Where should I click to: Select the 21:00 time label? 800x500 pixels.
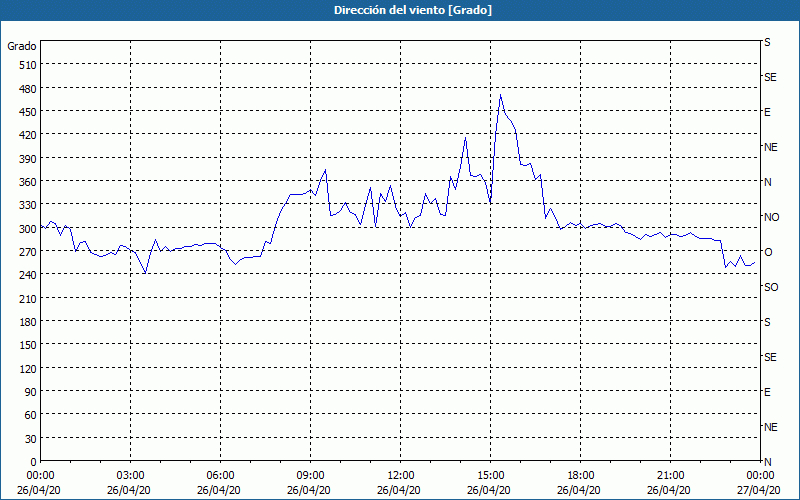tap(670, 476)
